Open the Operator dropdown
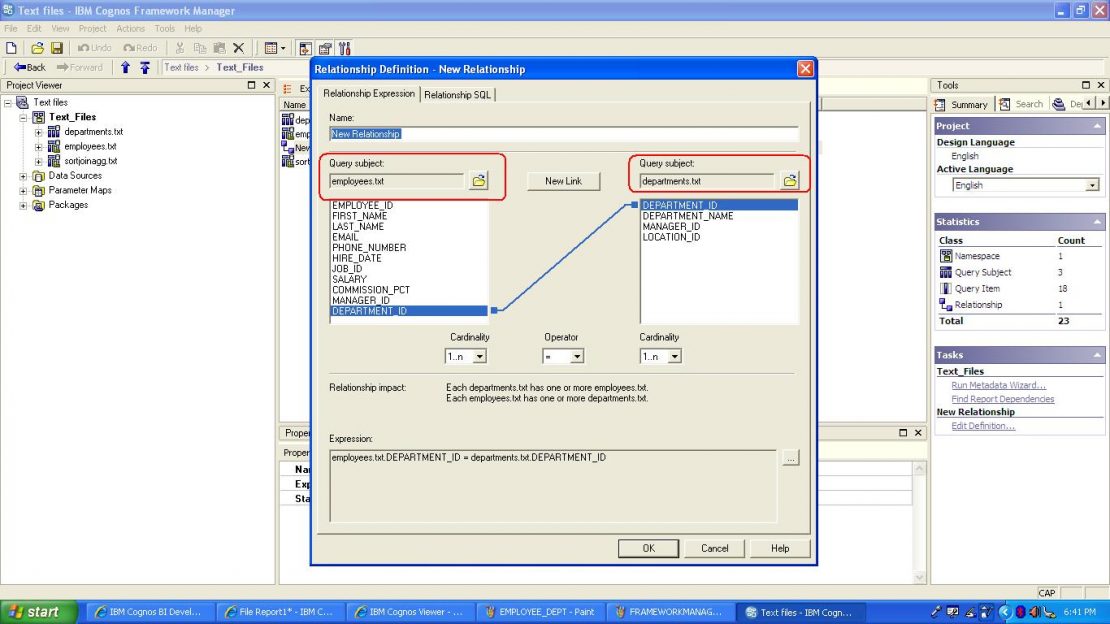The width and height of the screenshot is (1110, 624). [x=577, y=356]
